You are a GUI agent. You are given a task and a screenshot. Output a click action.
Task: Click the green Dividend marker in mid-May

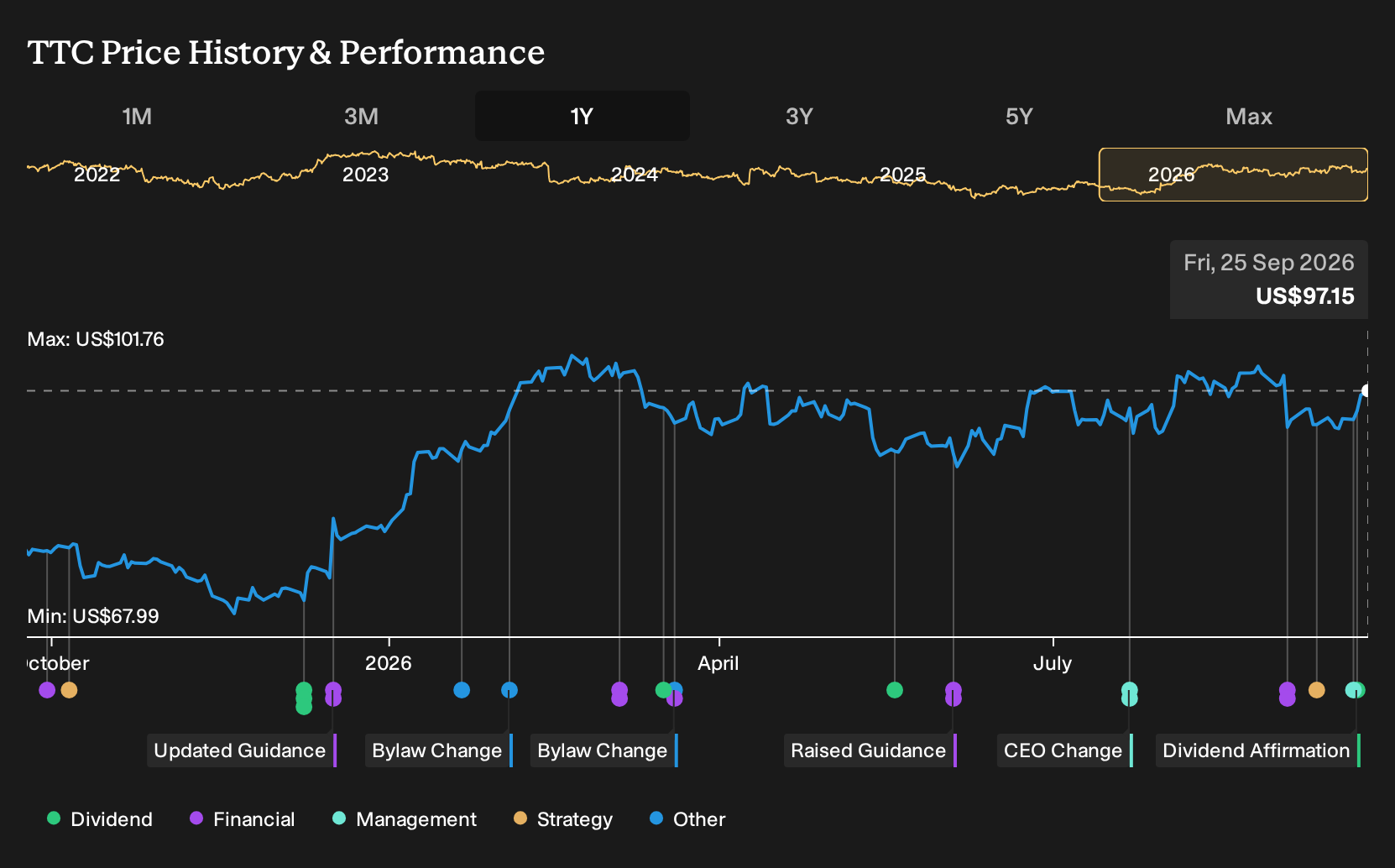(895, 690)
